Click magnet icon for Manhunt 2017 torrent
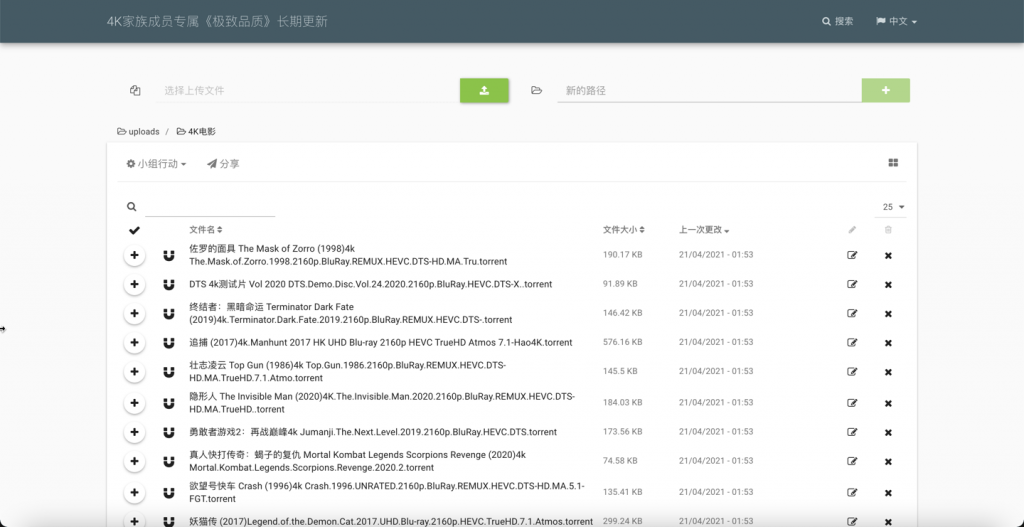The image size is (1024, 527). [x=168, y=343]
